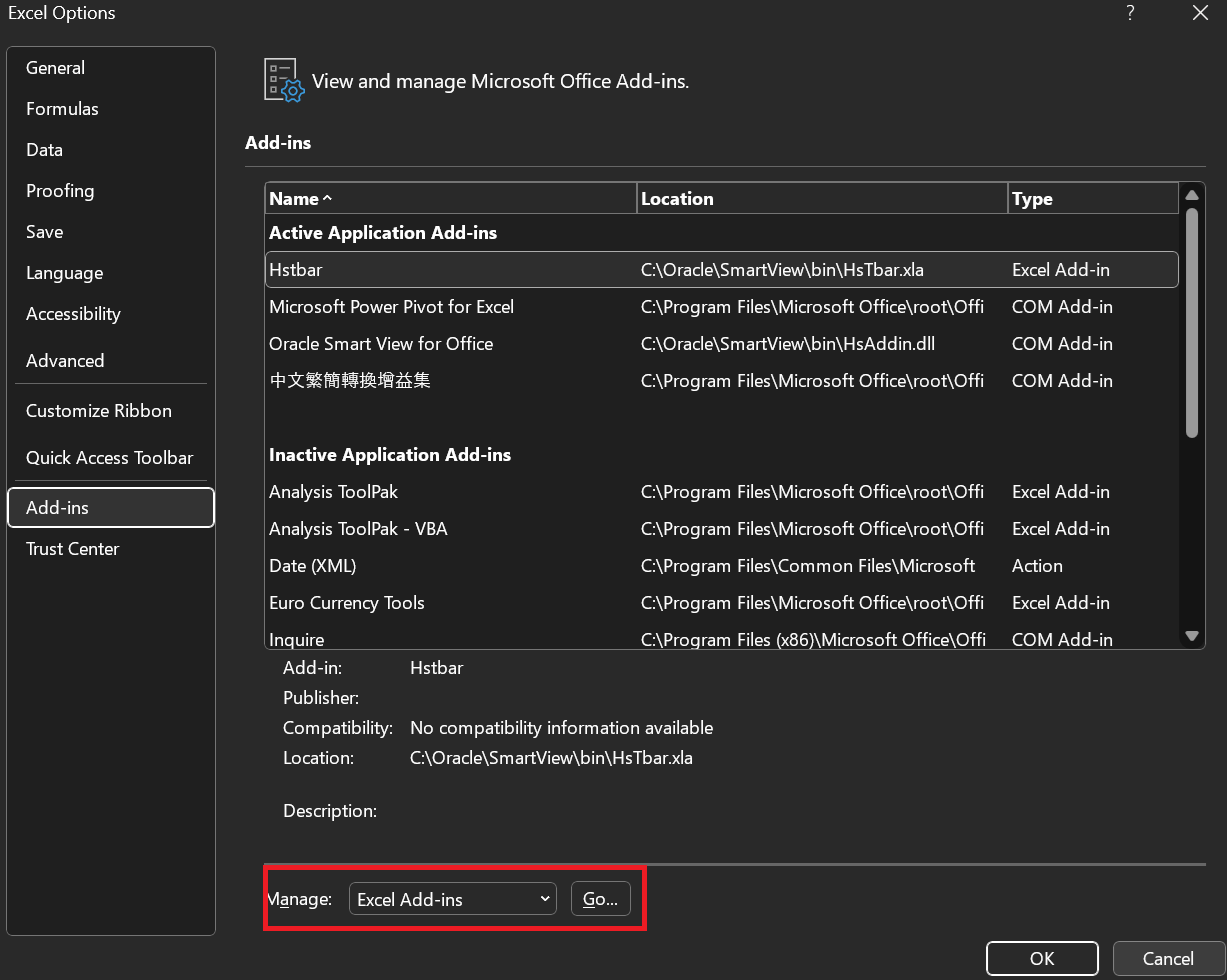1227x980 pixels.
Task: Select the Analysis ToolPak - VBA row
Action: (x=722, y=529)
